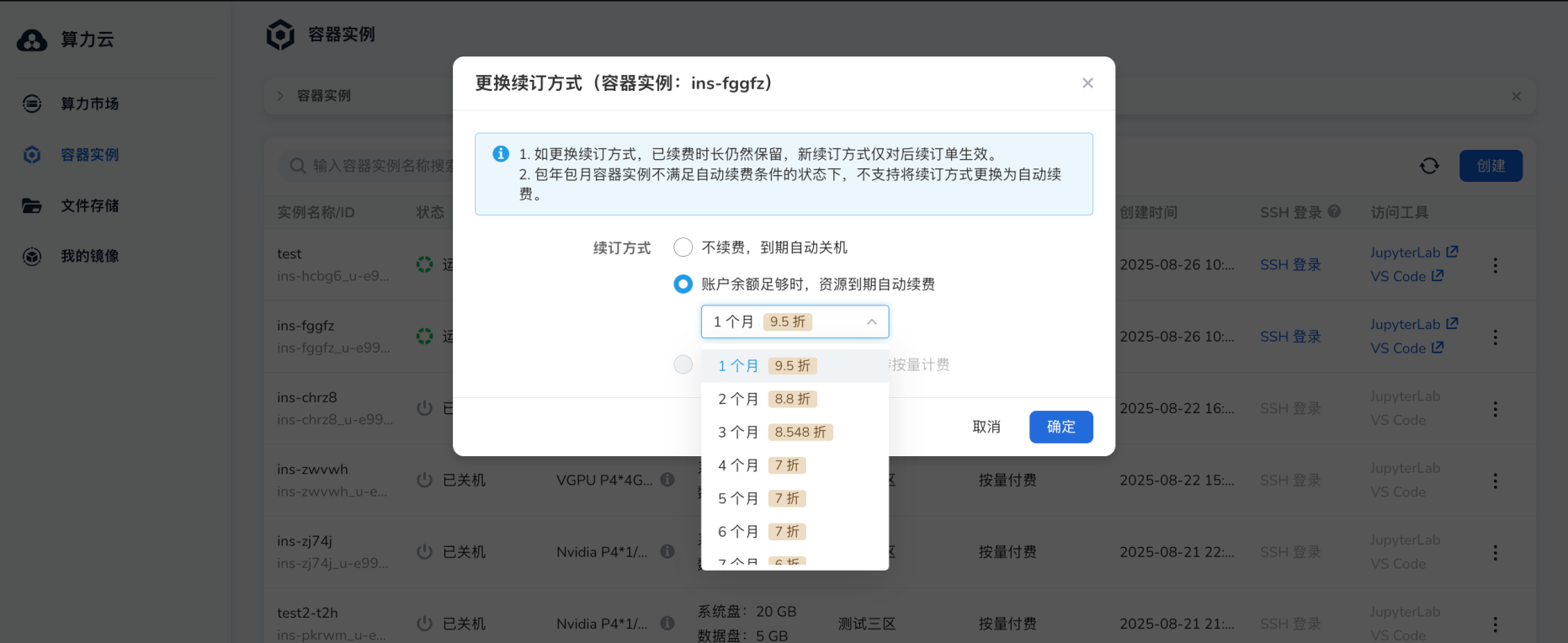Open JupyterLab for ins-fggfz instance
The image size is (1568, 643).
pos(1414,324)
